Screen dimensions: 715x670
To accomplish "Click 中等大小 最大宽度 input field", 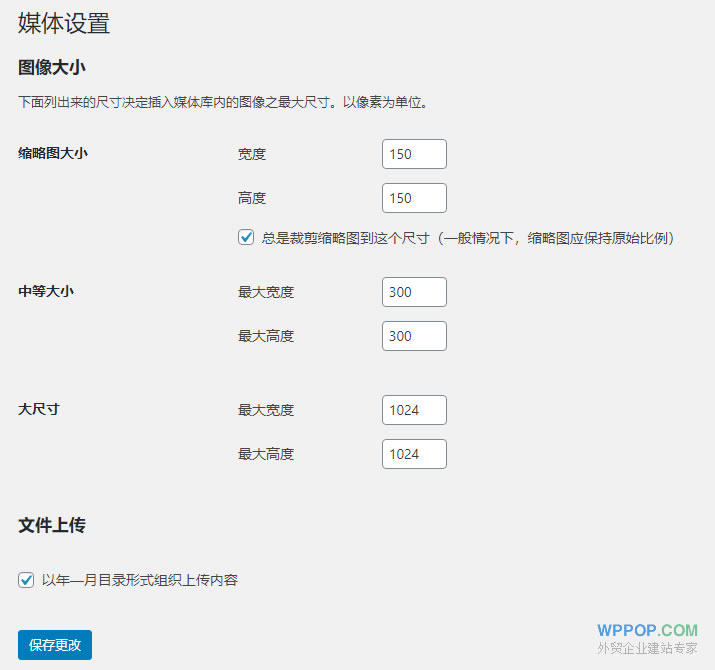I will 414,292.
